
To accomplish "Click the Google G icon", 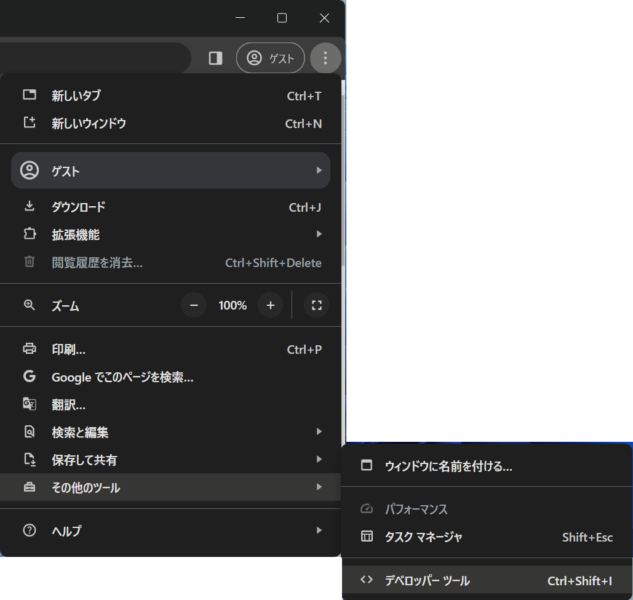I will pos(29,376).
